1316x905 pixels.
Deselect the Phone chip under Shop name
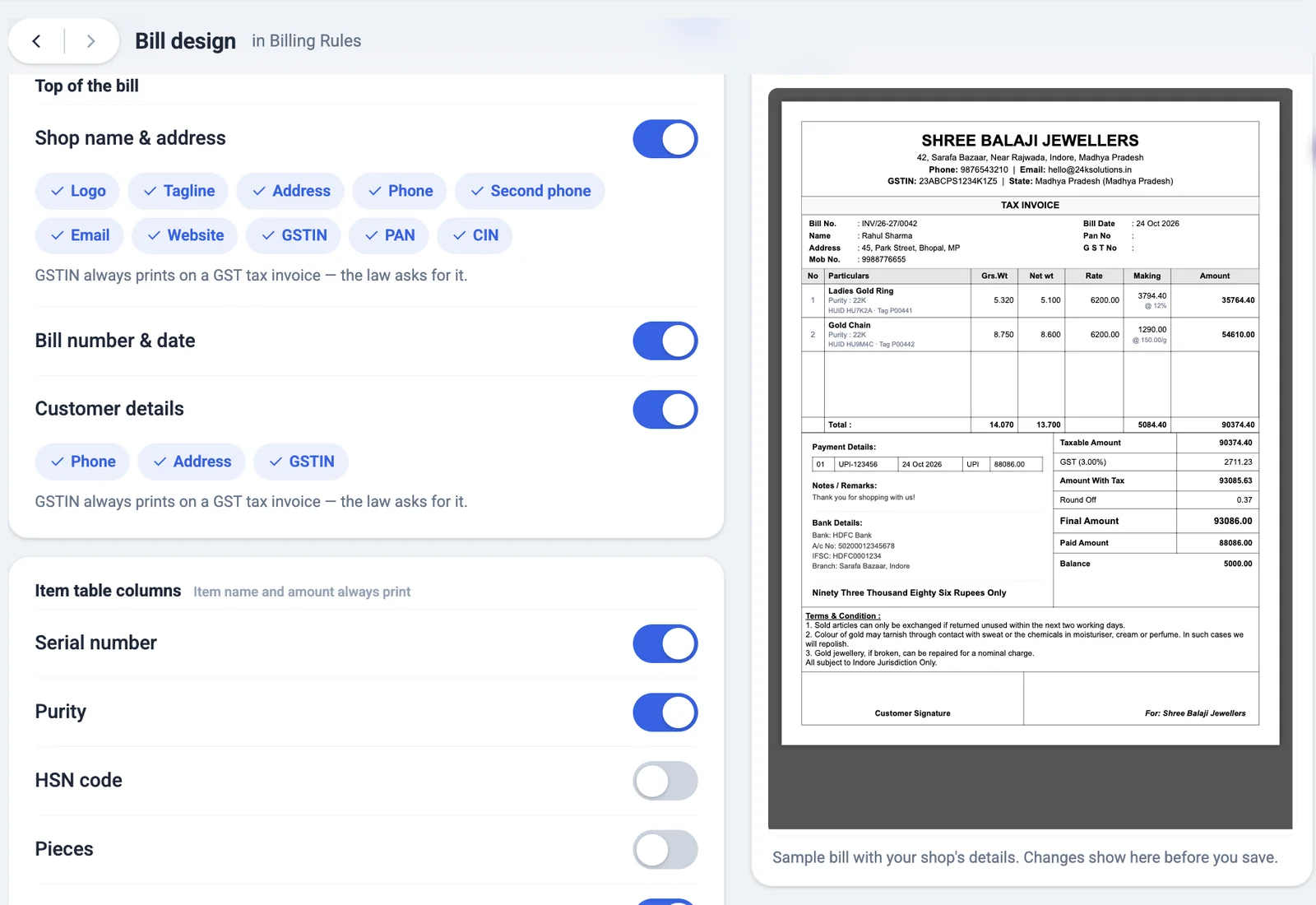(400, 191)
